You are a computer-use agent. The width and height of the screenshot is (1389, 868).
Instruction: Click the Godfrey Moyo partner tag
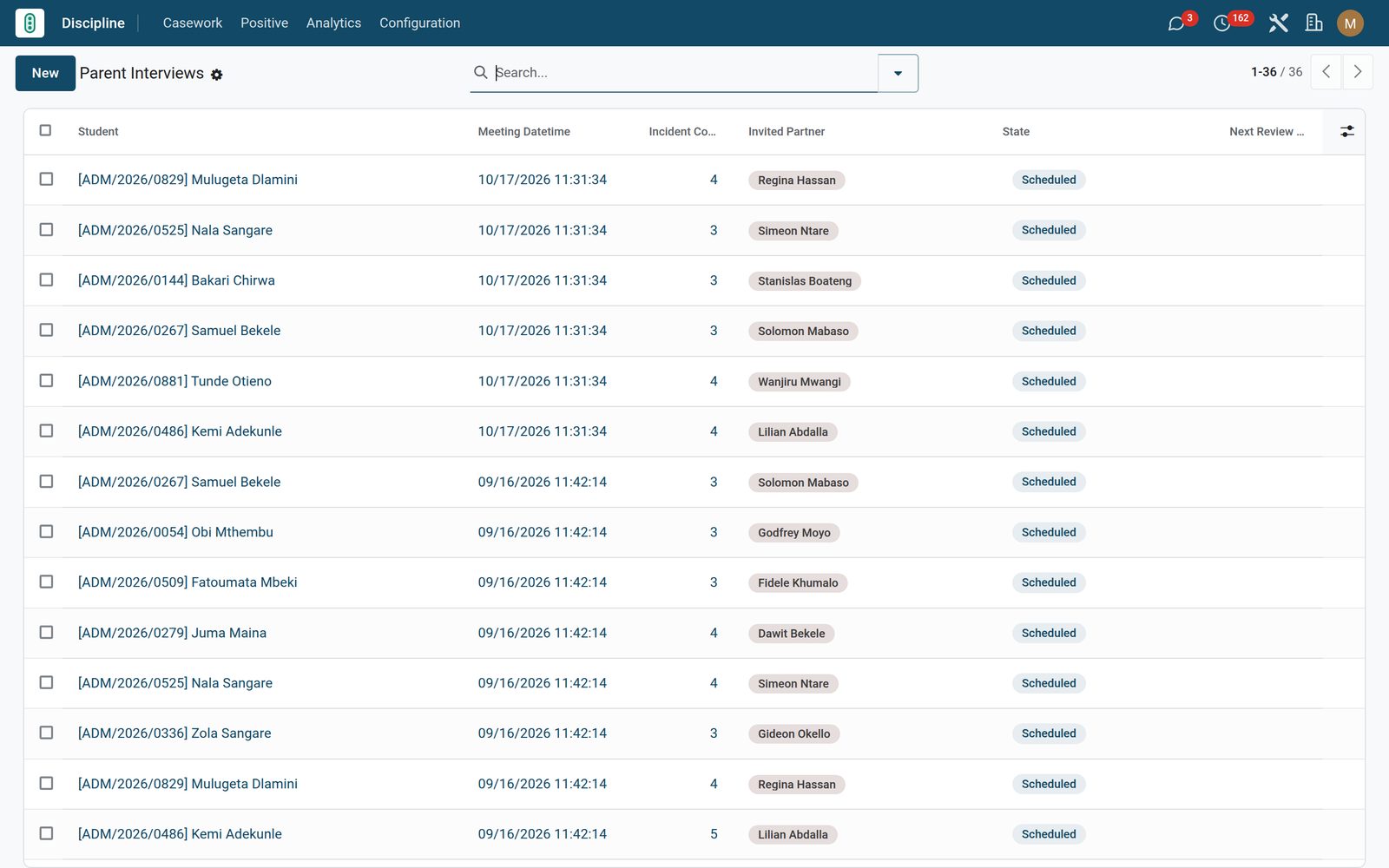pos(793,533)
